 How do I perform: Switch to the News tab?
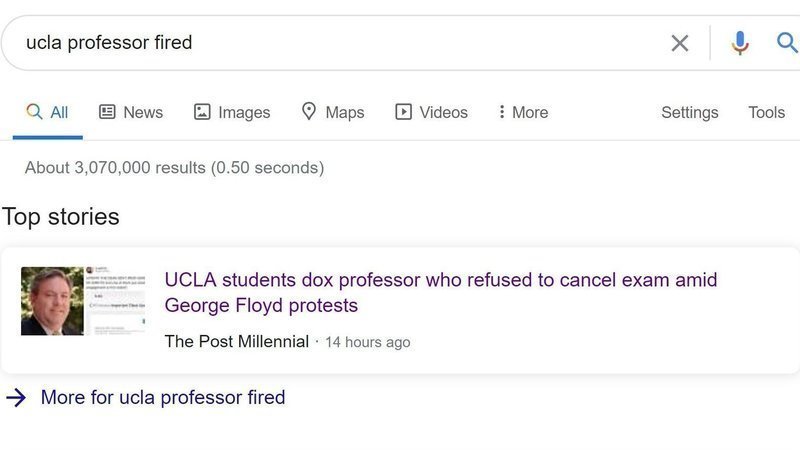(x=143, y=112)
